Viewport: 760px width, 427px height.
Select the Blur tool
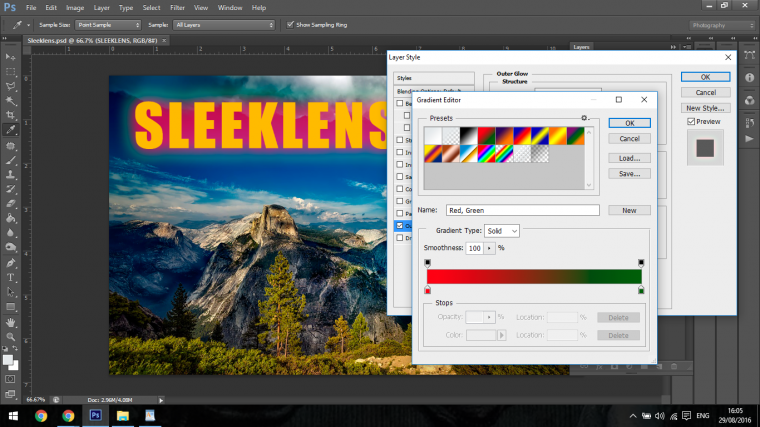click(x=10, y=233)
